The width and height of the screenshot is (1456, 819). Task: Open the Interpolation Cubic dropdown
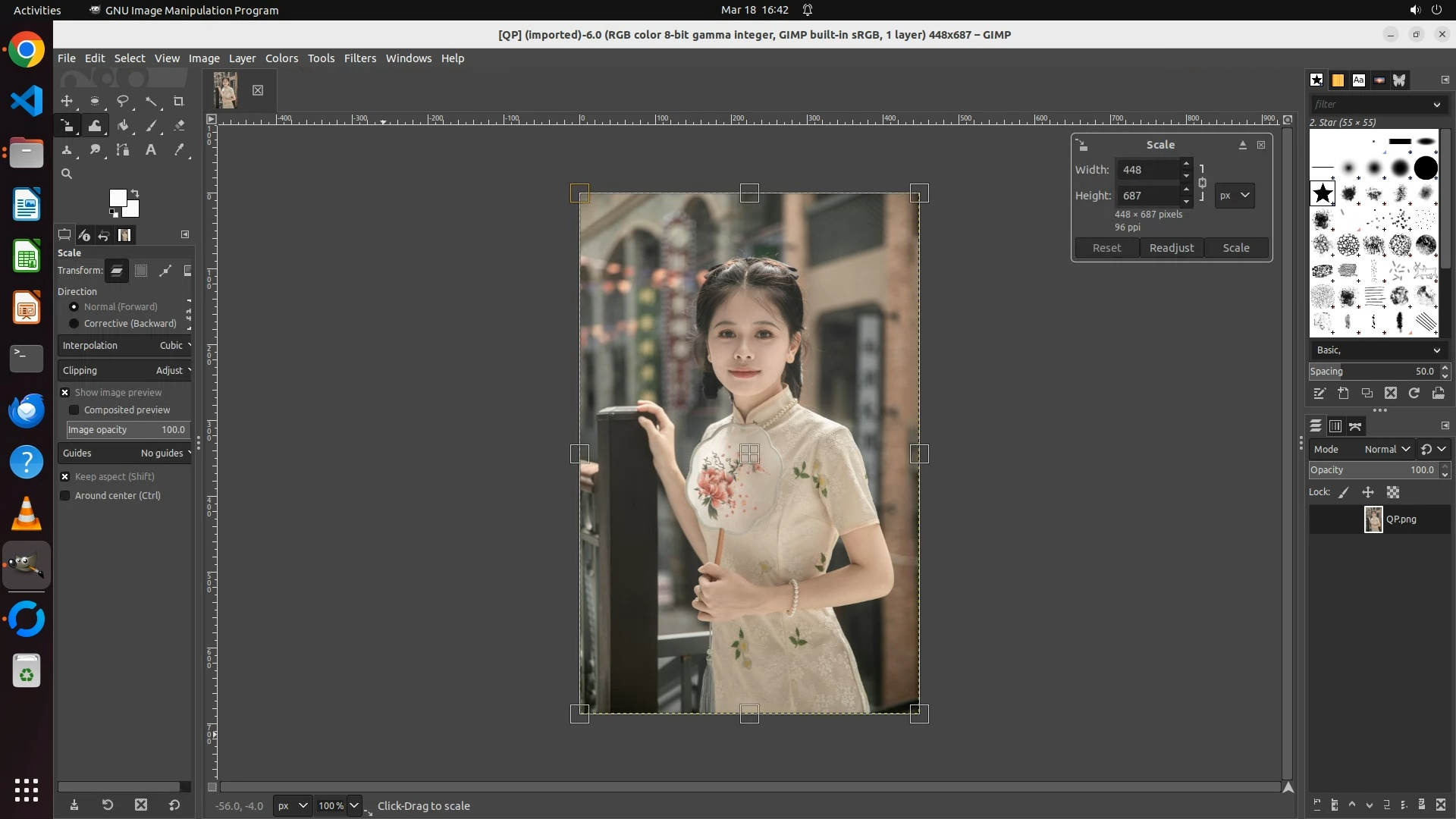pyautogui.click(x=125, y=346)
